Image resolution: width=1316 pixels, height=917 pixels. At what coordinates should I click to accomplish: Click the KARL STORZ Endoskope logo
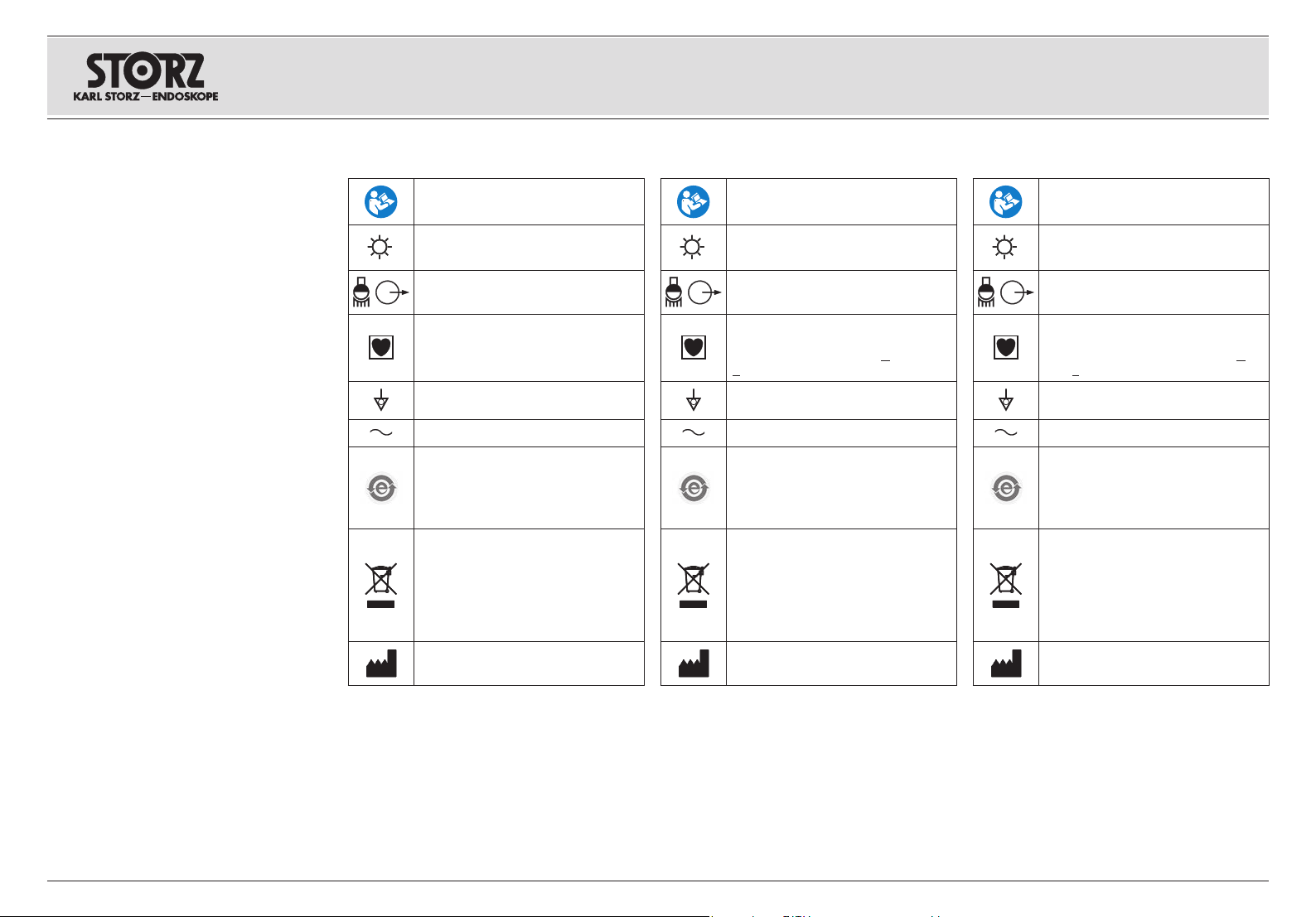pos(146,77)
